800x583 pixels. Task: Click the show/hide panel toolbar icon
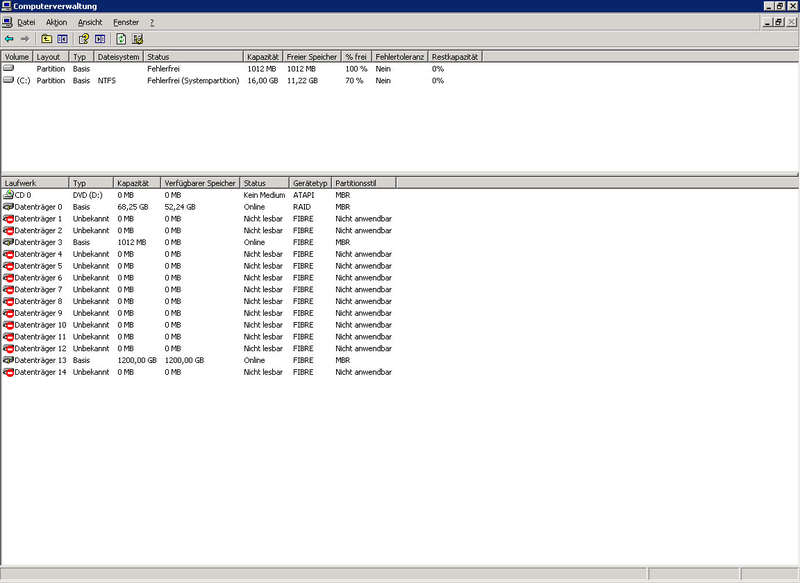pos(98,39)
